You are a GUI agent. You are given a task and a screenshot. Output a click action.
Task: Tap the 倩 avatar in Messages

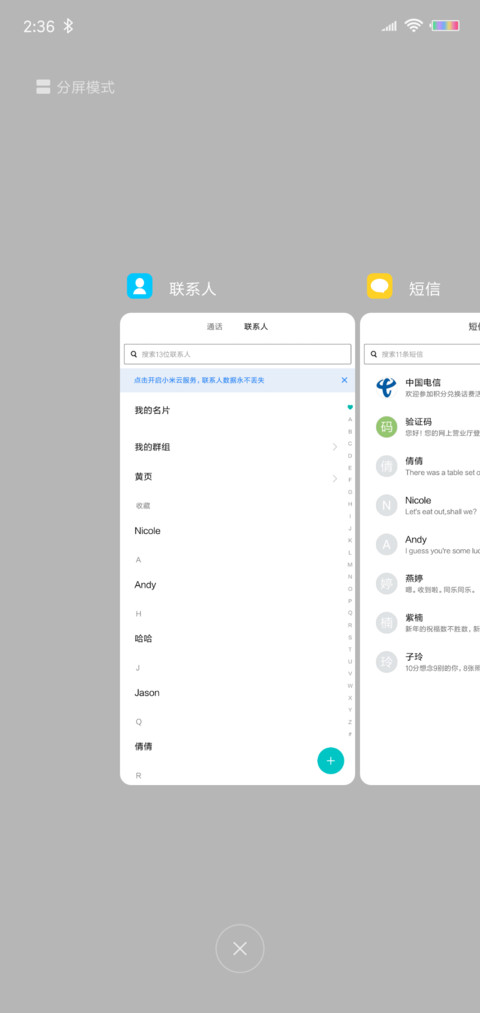(x=386, y=466)
